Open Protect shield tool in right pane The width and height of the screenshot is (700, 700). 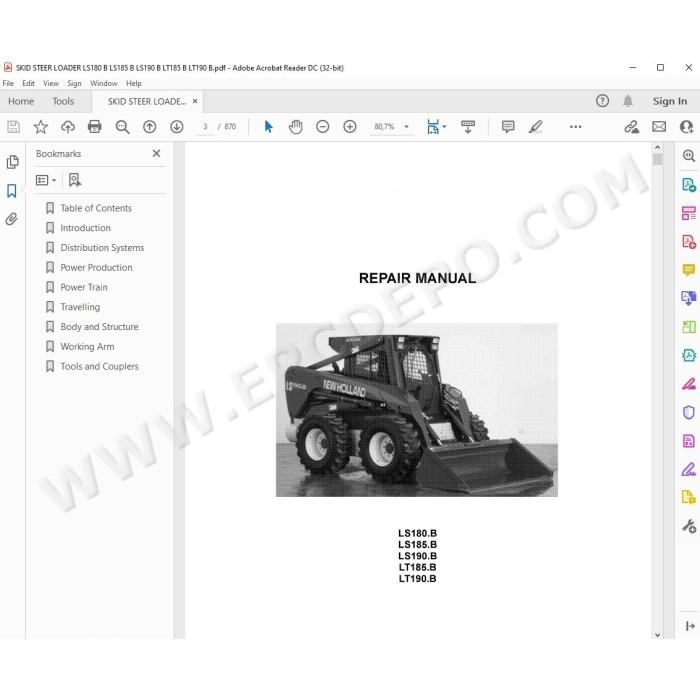pos(689,412)
